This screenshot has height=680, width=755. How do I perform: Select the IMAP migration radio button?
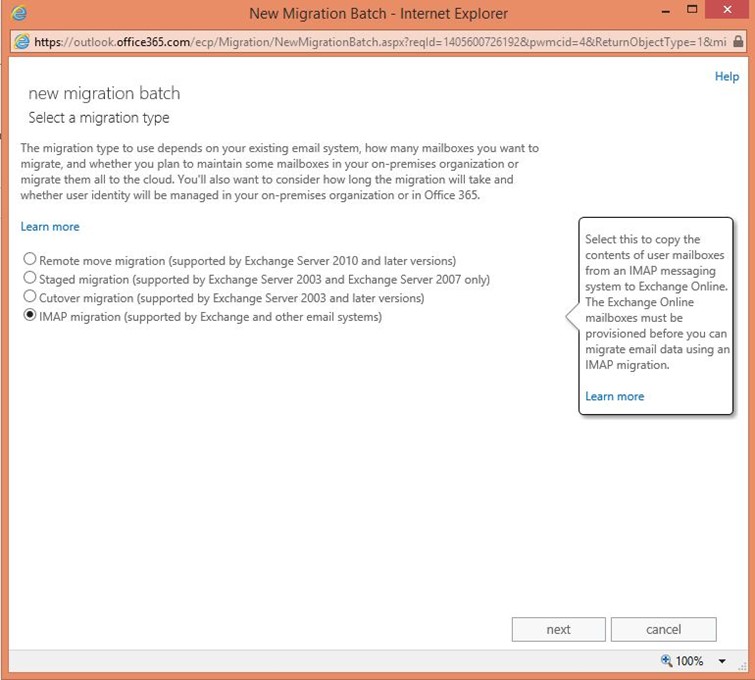point(30,315)
